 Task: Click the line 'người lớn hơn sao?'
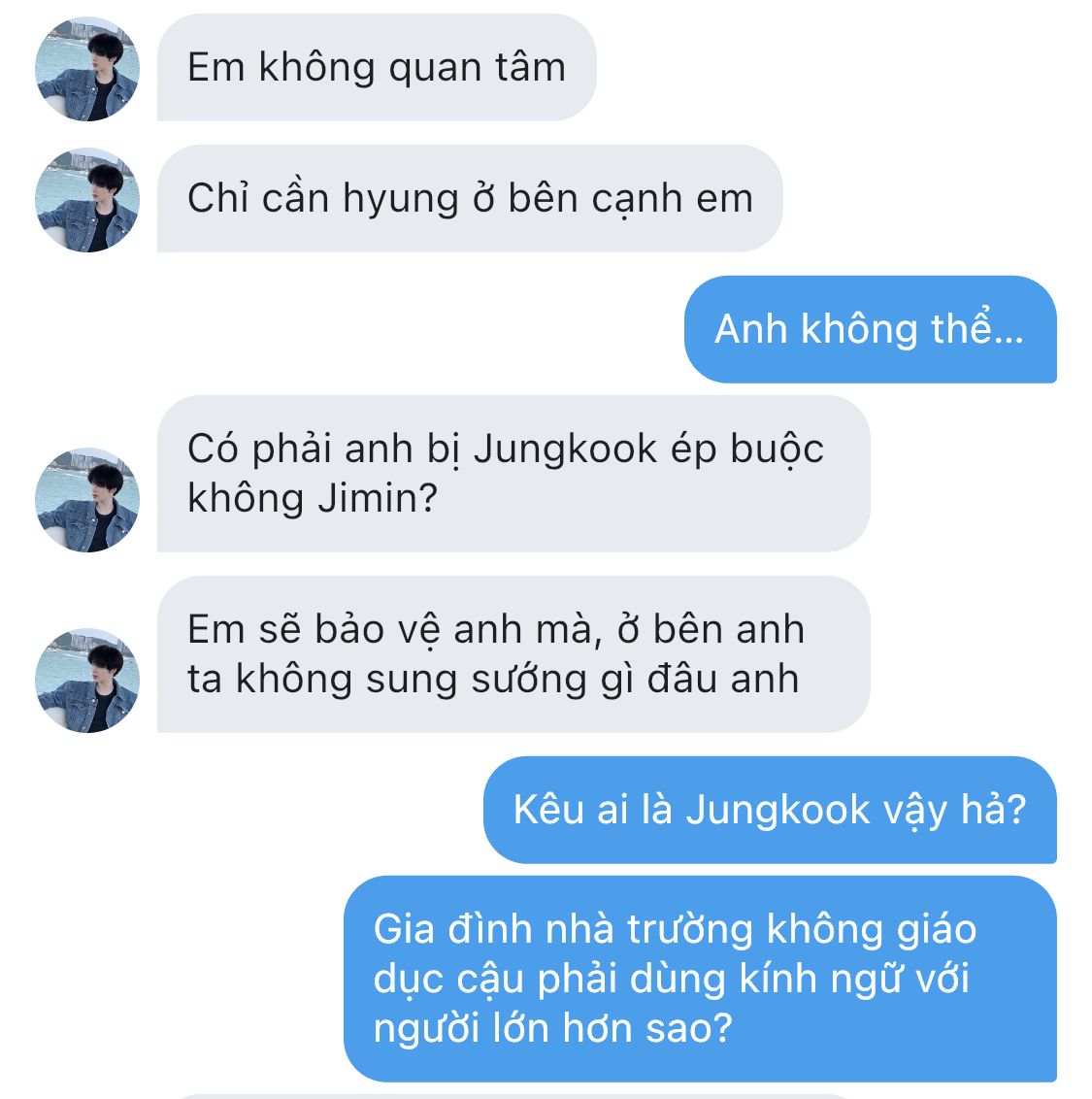552,1029
